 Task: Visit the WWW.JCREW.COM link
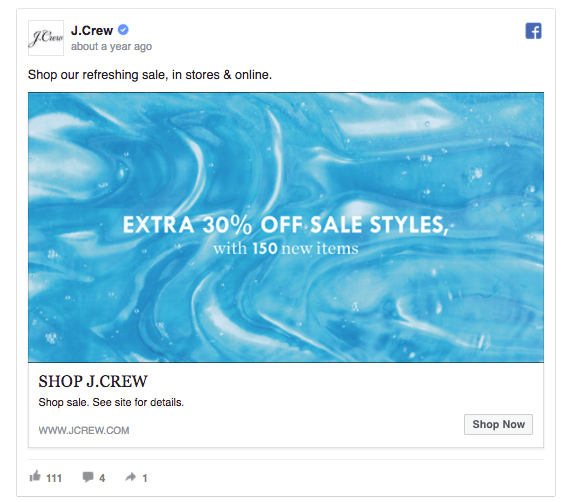pyautogui.click(x=84, y=430)
